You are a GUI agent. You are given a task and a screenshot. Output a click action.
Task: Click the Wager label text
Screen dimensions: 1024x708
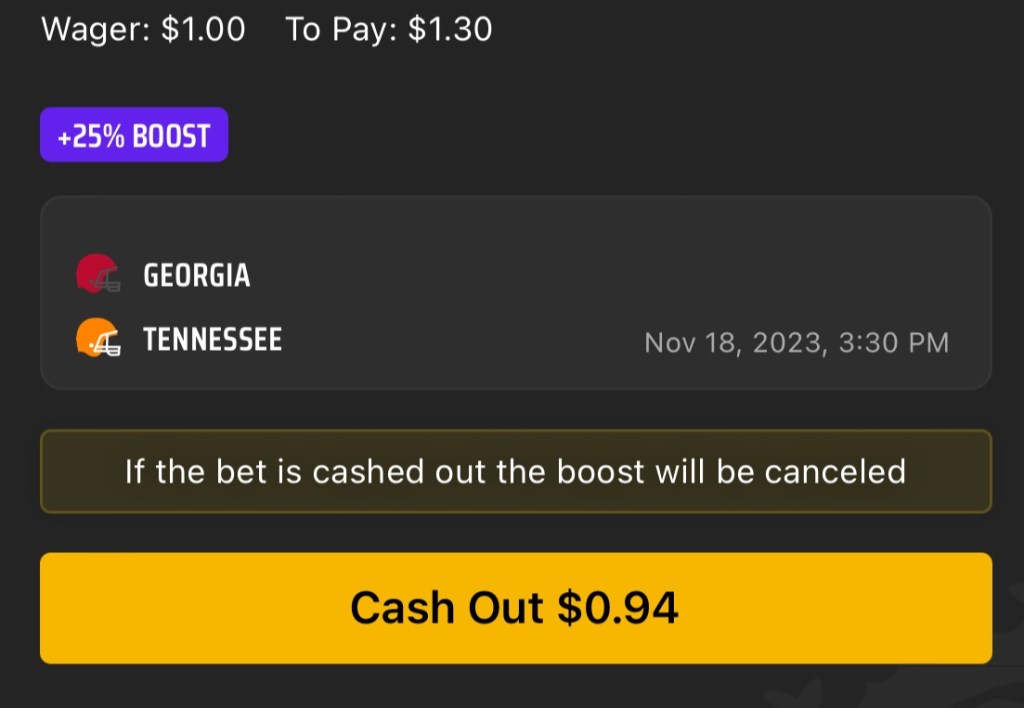(96, 30)
